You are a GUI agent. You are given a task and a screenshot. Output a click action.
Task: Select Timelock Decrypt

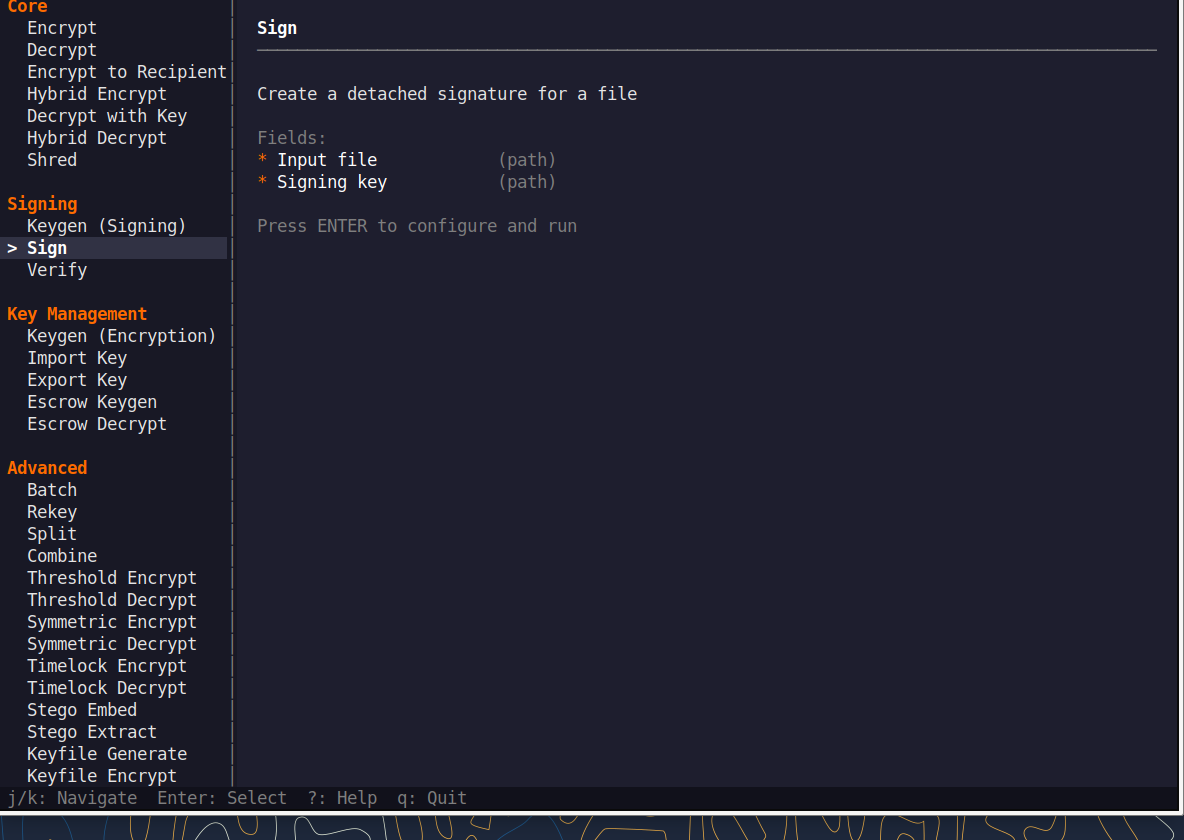106,687
